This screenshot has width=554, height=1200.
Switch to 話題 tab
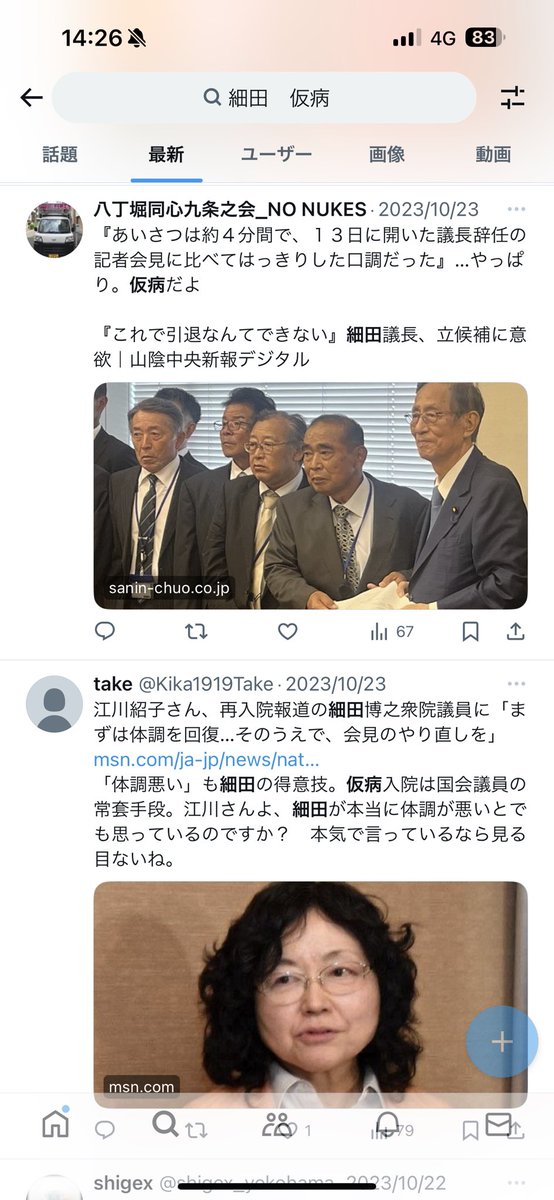click(60, 155)
